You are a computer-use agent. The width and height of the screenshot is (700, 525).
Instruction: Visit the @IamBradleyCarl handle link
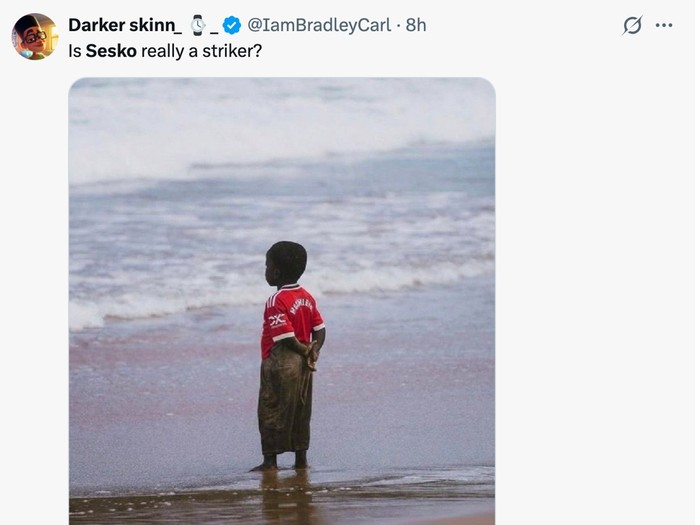(x=319, y=25)
